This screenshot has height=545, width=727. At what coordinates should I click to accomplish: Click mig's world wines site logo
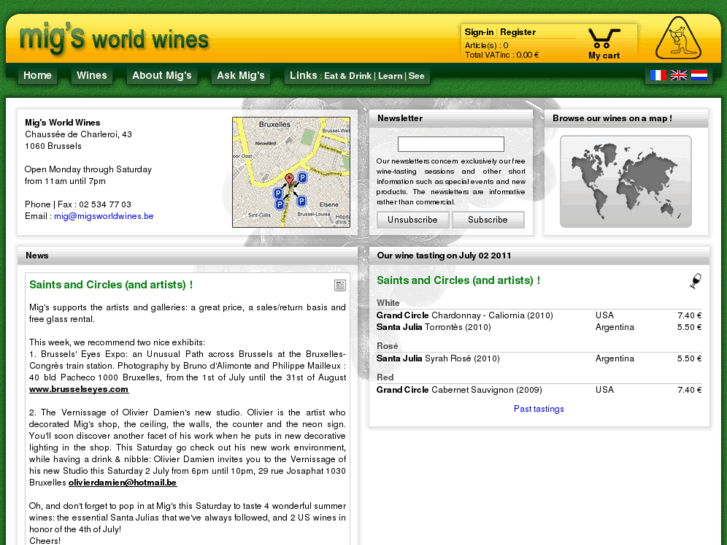point(114,38)
